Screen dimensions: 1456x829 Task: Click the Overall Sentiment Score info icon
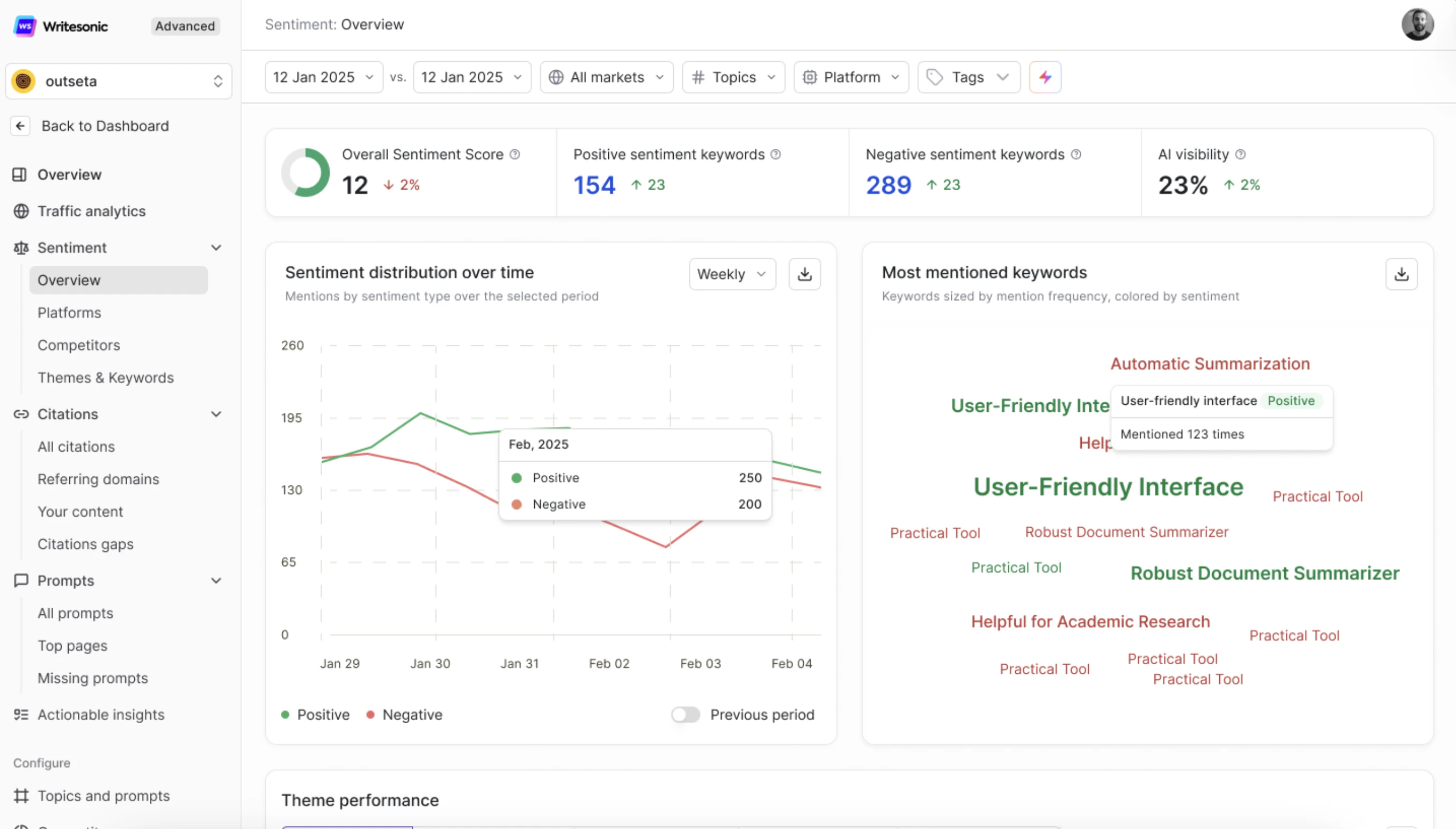(514, 154)
